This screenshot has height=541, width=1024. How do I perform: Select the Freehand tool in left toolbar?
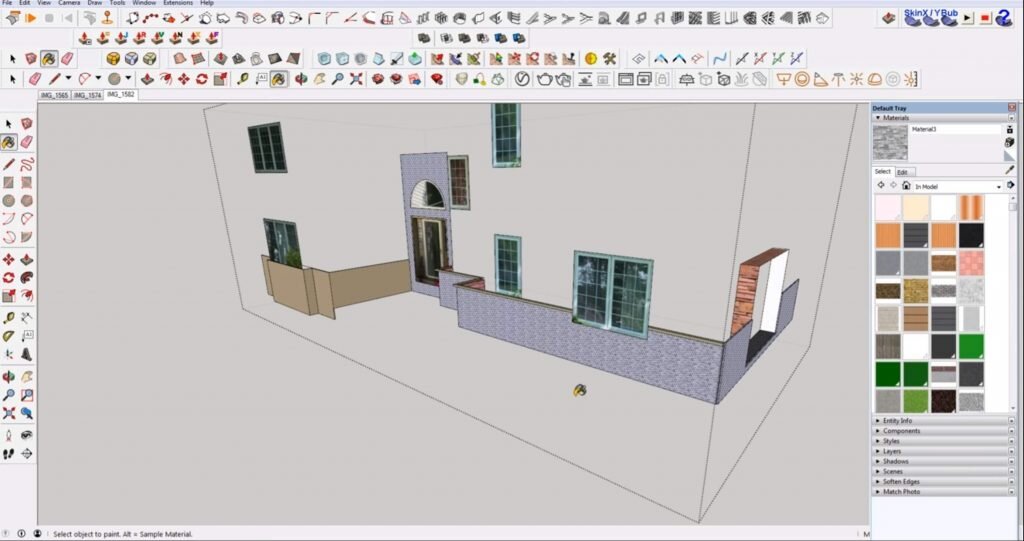27,164
